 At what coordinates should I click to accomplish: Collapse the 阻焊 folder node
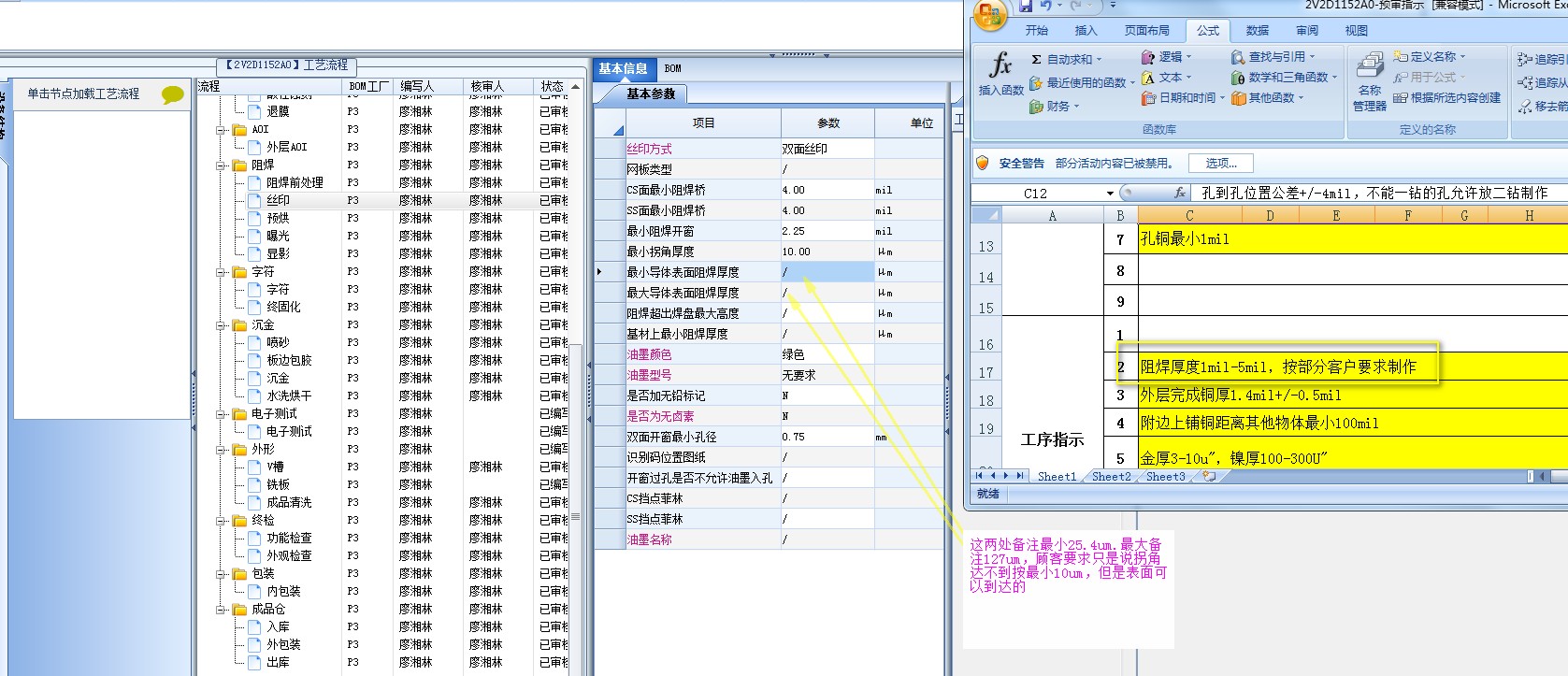(x=222, y=165)
